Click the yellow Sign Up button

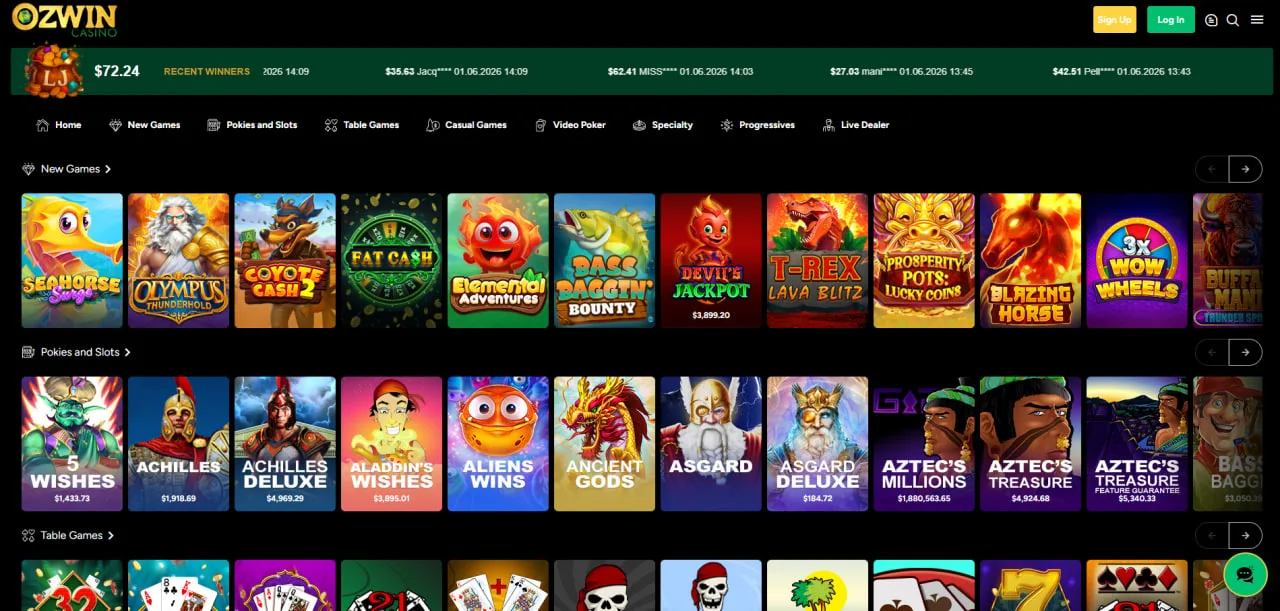click(x=1114, y=20)
